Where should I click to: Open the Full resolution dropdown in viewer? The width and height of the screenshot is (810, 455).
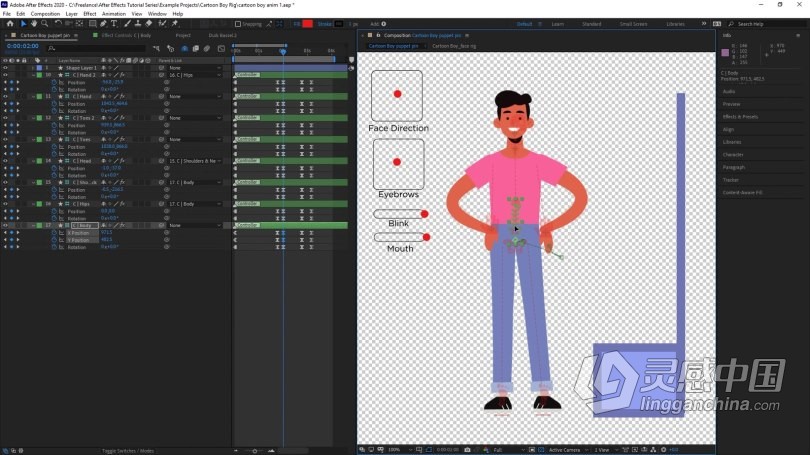click(x=508, y=450)
